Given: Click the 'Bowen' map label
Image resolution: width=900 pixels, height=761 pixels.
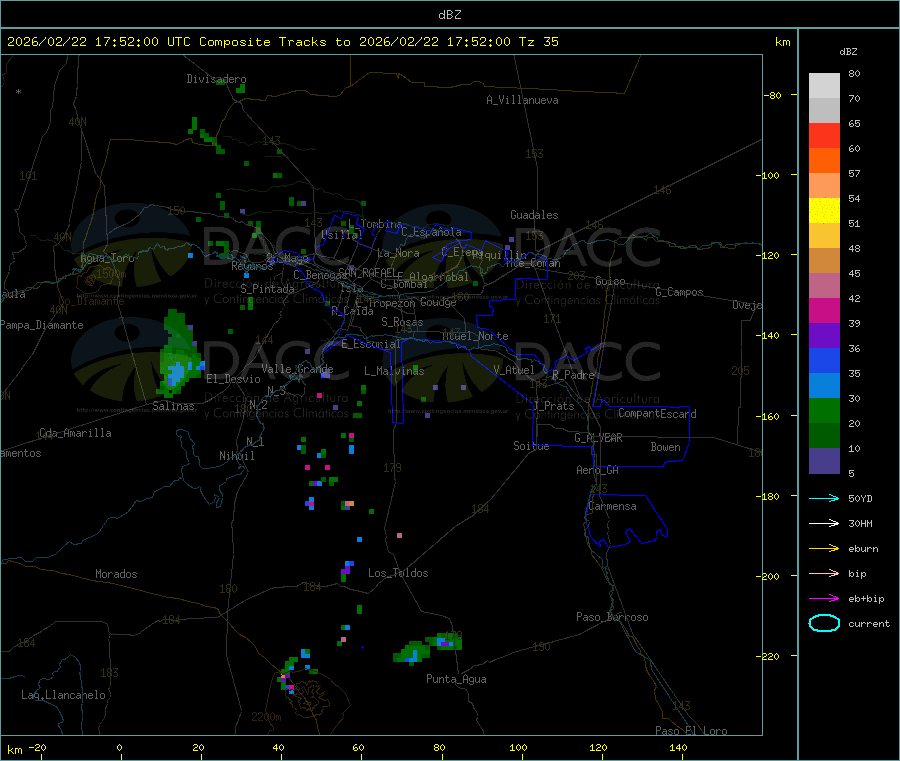Looking at the screenshot, I should 666,447.
